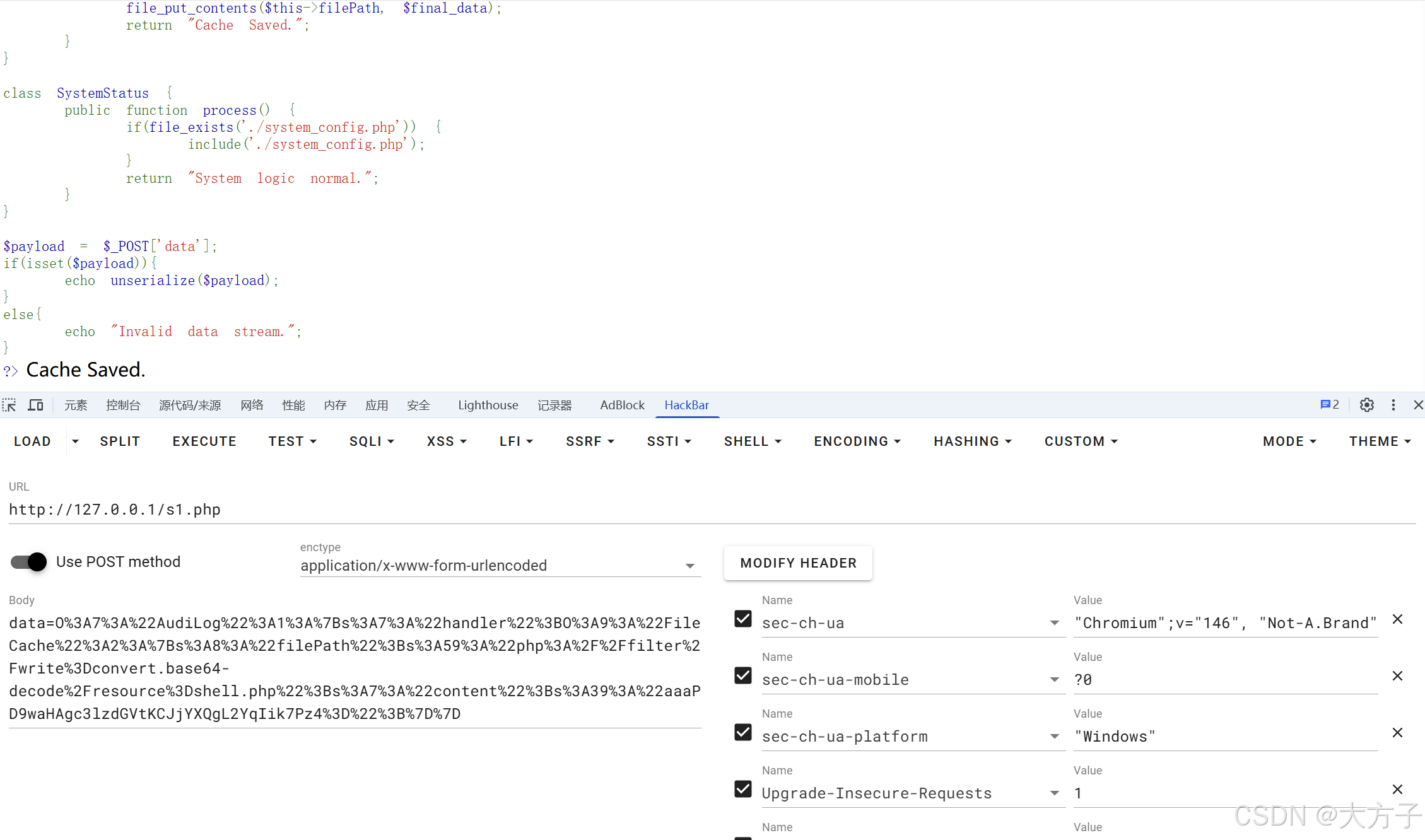Open DevTools settings gear icon
This screenshot has width=1425, height=840.
(x=1366, y=405)
